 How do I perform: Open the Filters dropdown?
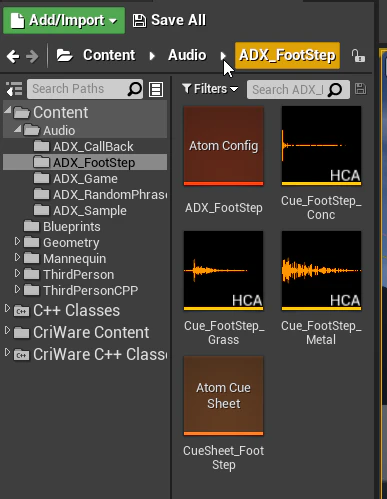tap(210, 89)
